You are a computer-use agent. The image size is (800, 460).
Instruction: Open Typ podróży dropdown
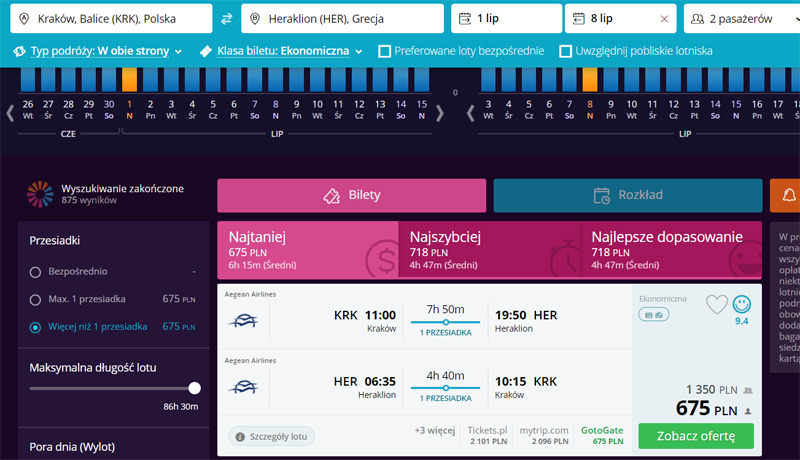click(97, 51)
